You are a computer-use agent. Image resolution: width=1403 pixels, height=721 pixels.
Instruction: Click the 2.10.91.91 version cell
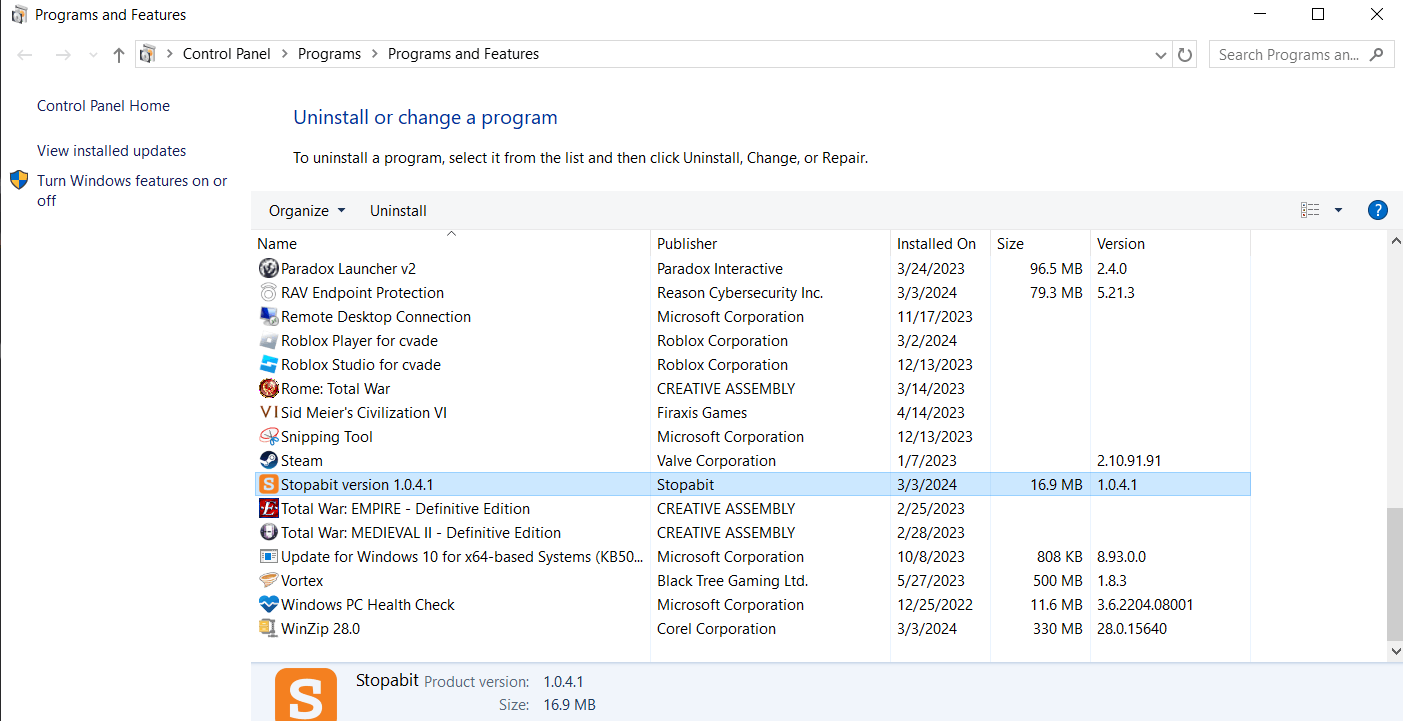click(1129, 460)
